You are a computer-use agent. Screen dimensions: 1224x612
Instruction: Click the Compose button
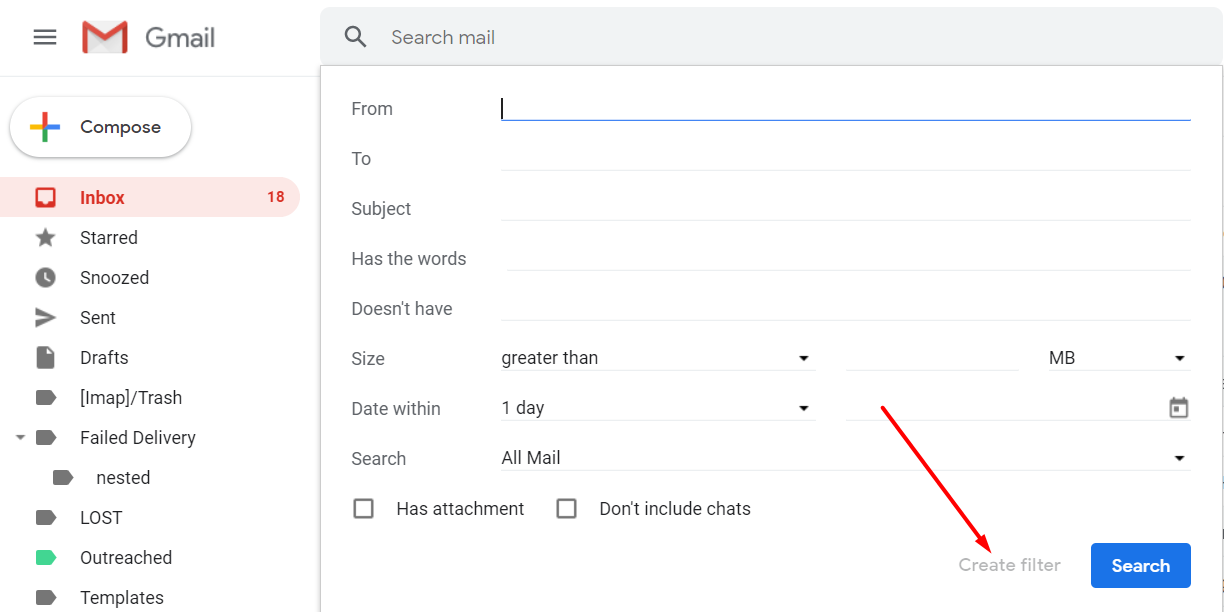coord(100,128)
